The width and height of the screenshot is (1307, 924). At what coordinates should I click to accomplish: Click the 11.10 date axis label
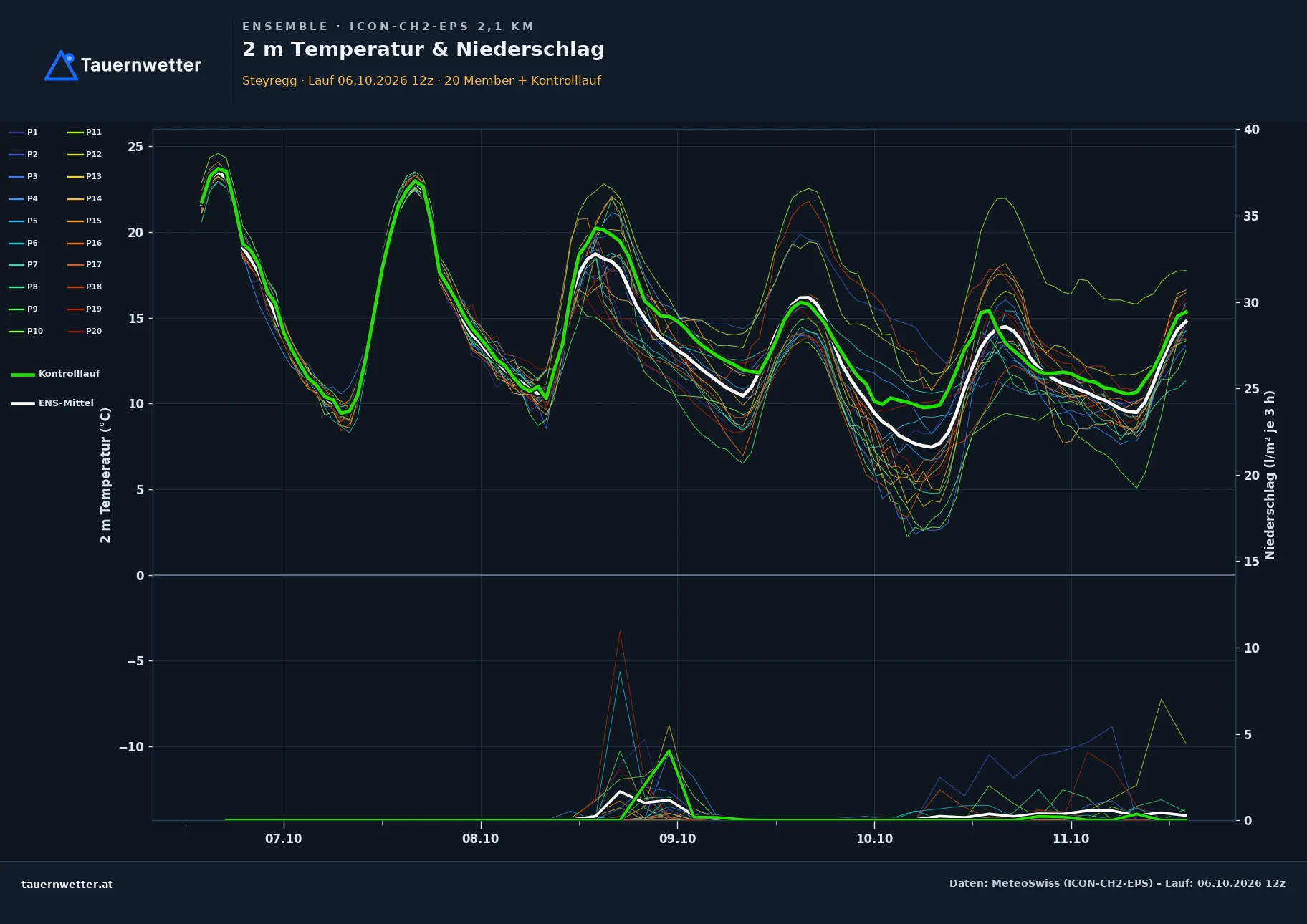click(1071, 839)
